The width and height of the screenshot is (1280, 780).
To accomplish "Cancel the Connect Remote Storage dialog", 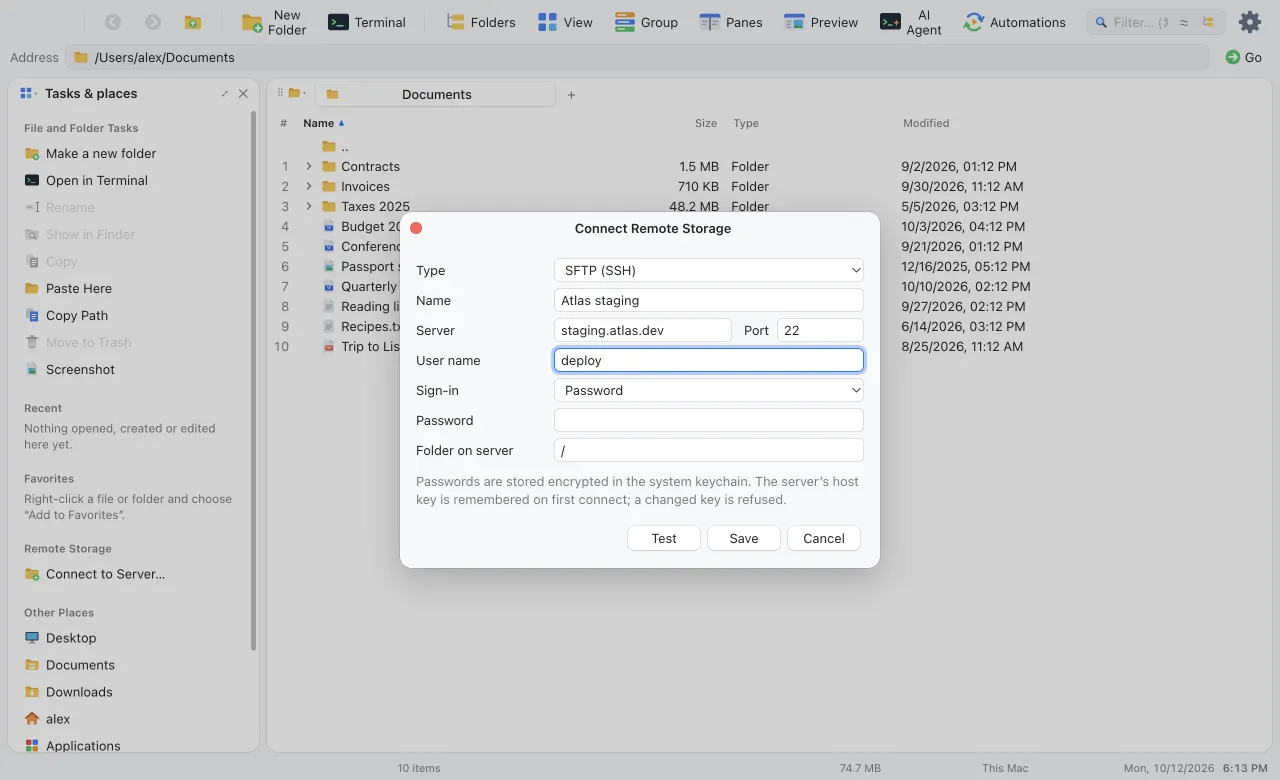I will click(824, 538).
